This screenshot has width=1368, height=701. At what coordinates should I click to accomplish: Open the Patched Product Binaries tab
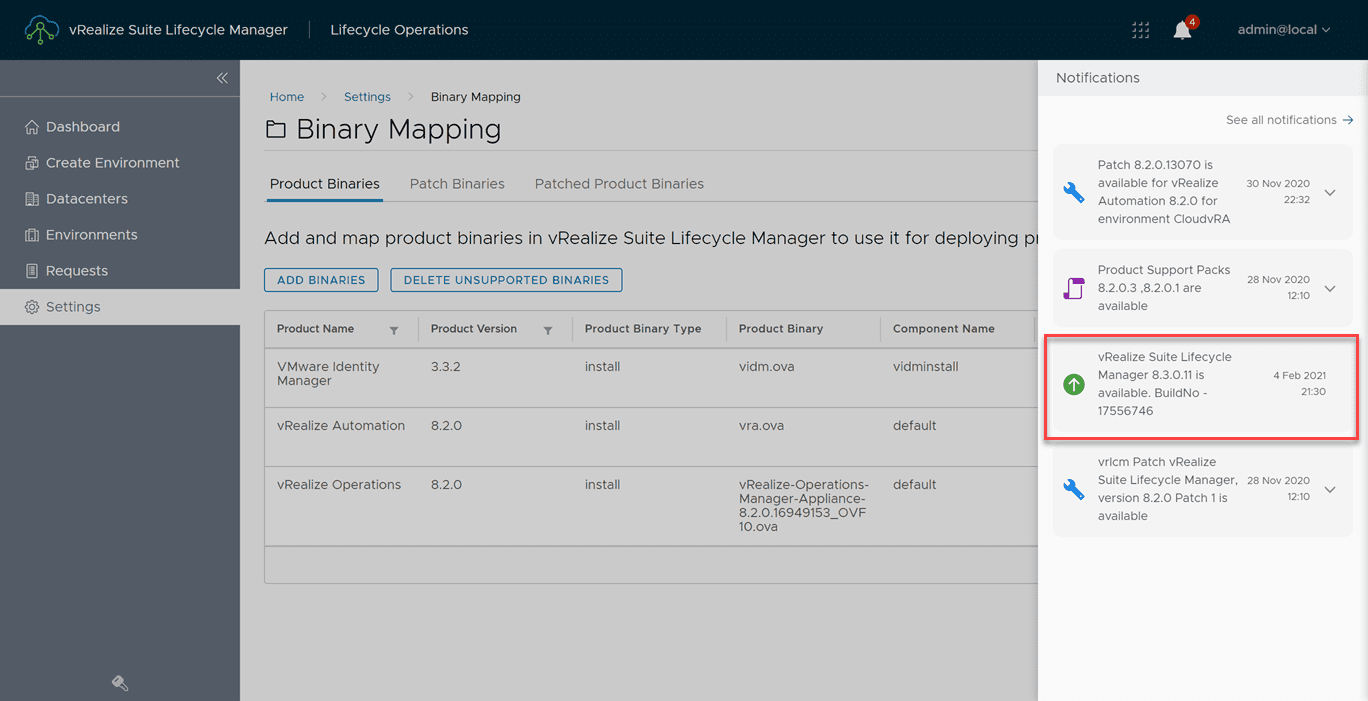click(x=619, y=184)
